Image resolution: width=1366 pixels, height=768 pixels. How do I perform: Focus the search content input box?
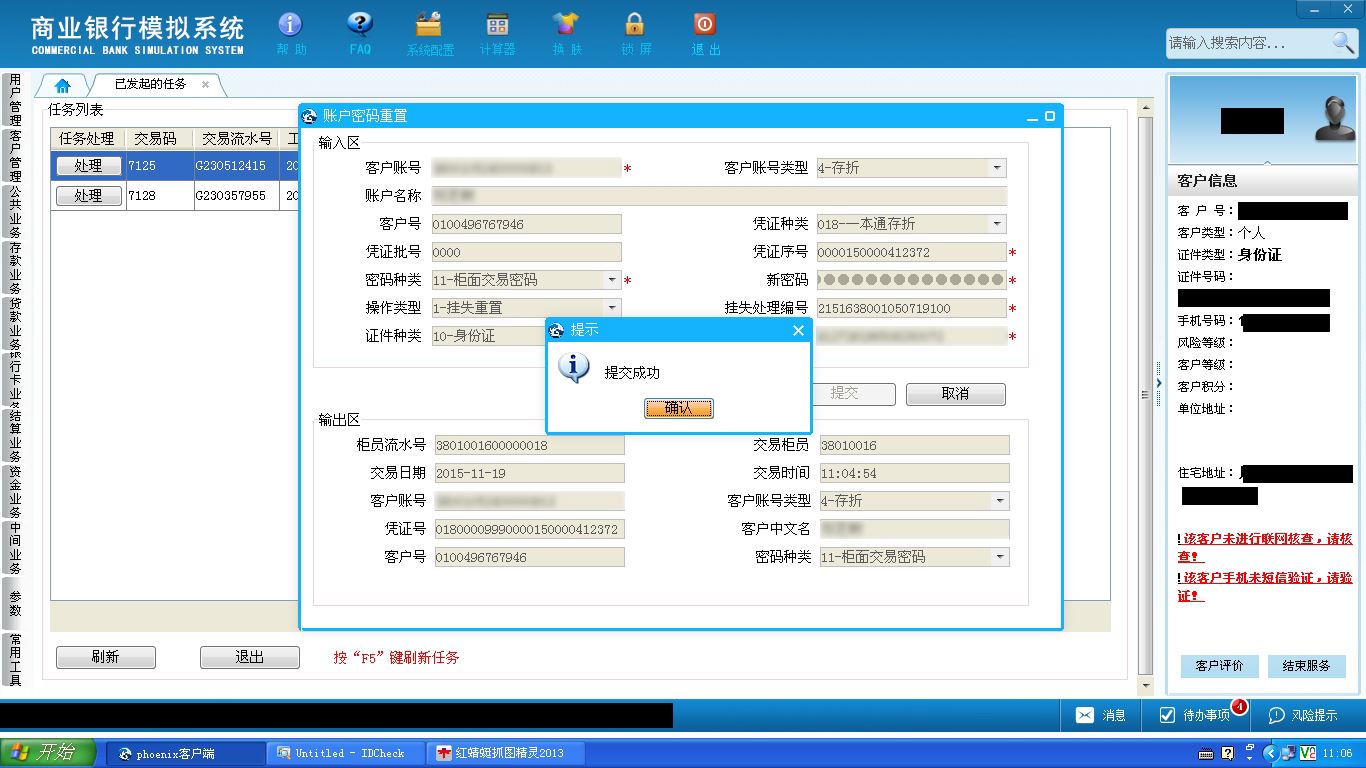[x=1248, y=43]
